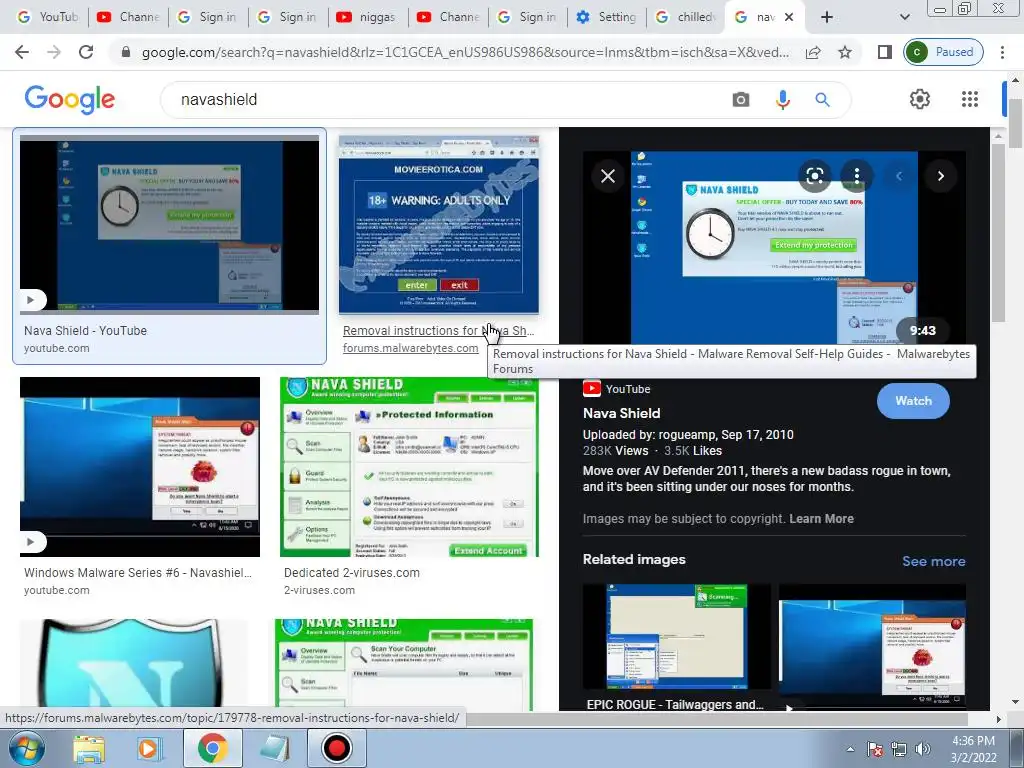
Task: Open EPIC ROGUE - Tailwaggers related image
Action: point(677,637)
